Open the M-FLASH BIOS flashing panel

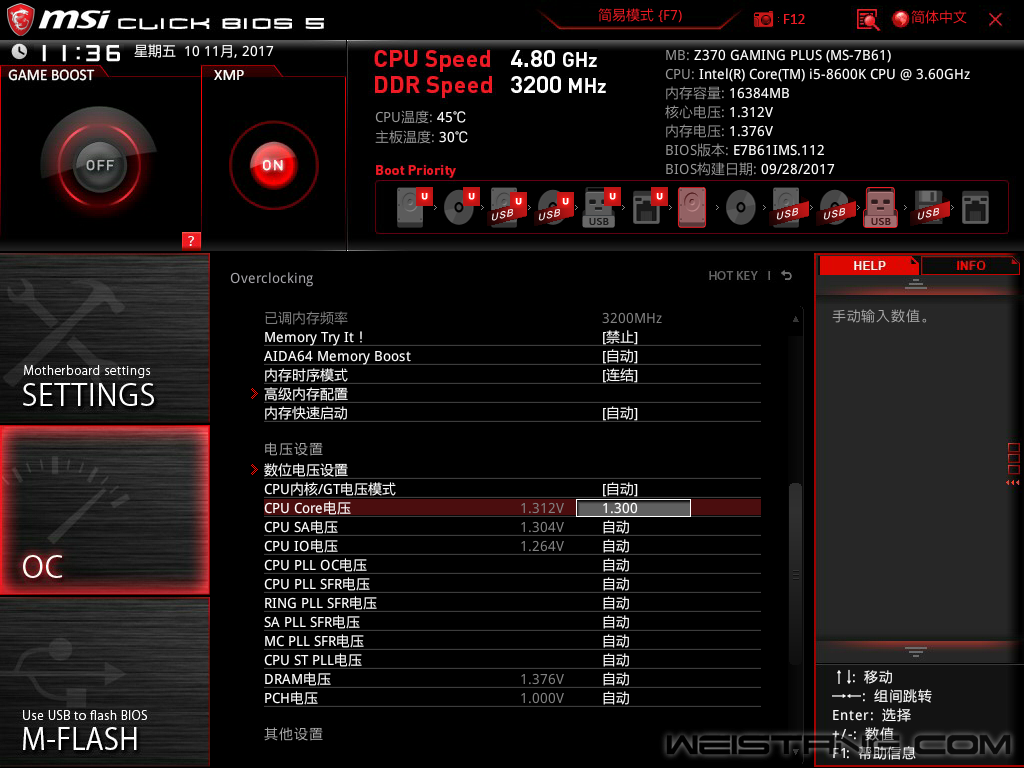(104, 682)
